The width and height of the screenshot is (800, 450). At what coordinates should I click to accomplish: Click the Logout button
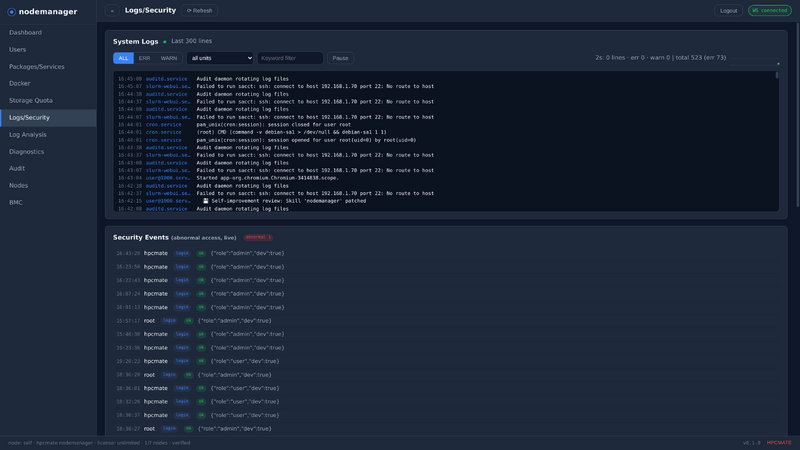(x=728, y=11)
